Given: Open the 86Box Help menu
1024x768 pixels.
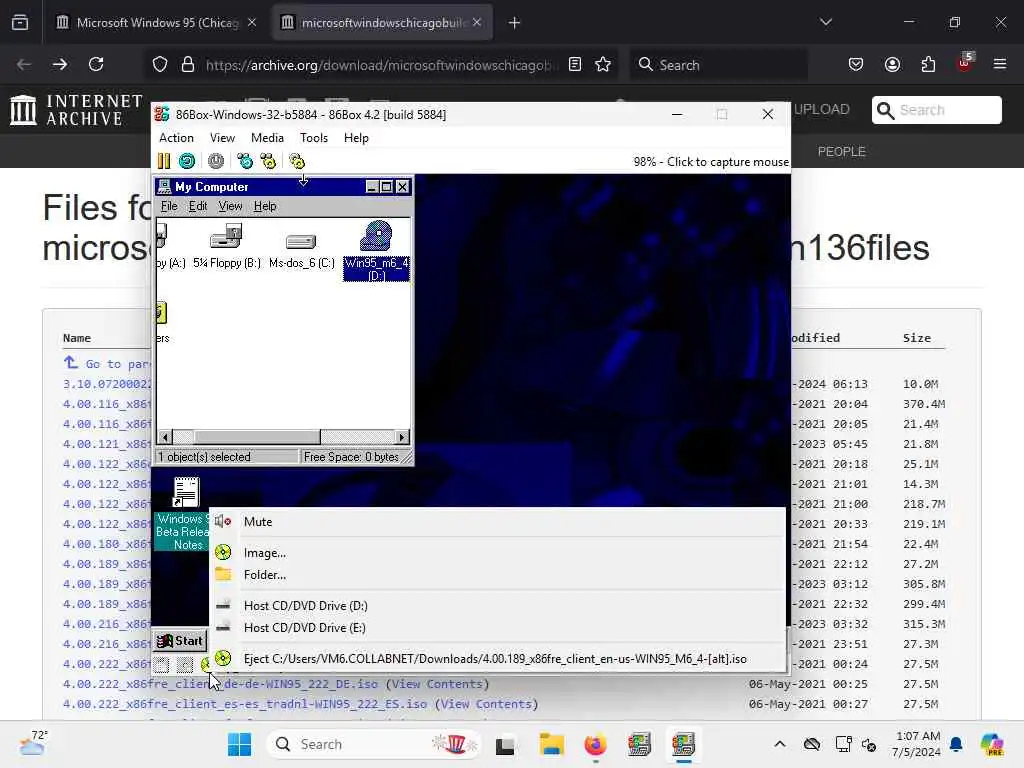Looking at the screenshot, I should tap(356, 138).
